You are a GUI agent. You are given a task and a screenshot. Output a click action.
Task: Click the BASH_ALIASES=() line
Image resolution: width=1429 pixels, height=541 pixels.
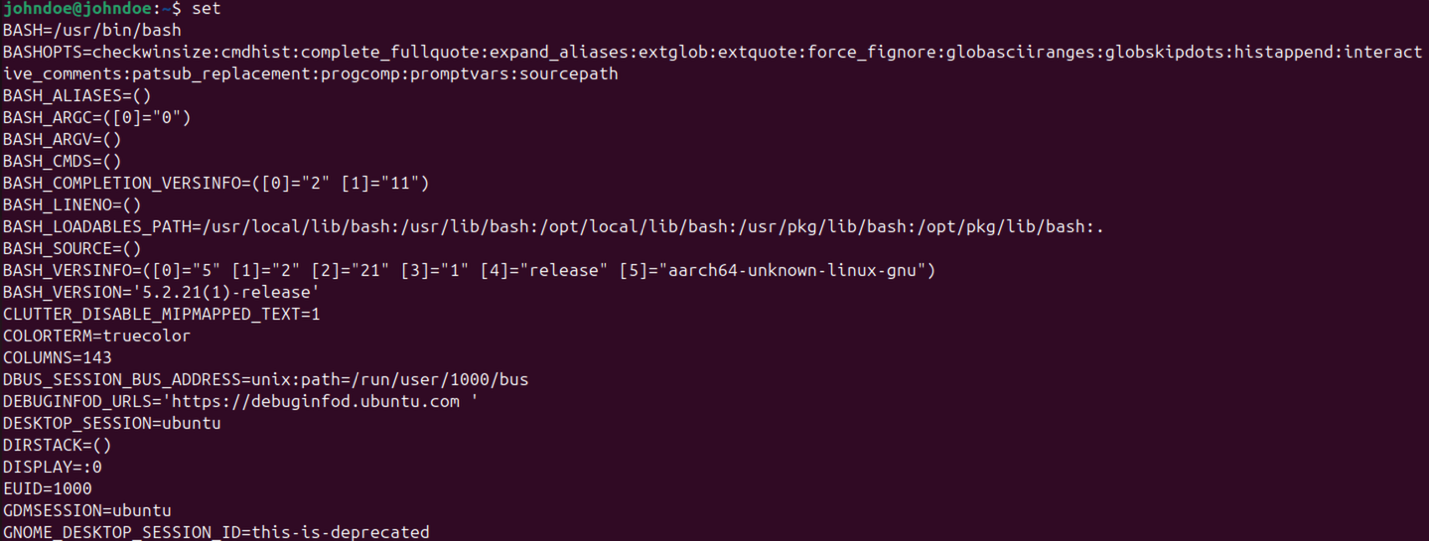77,96
